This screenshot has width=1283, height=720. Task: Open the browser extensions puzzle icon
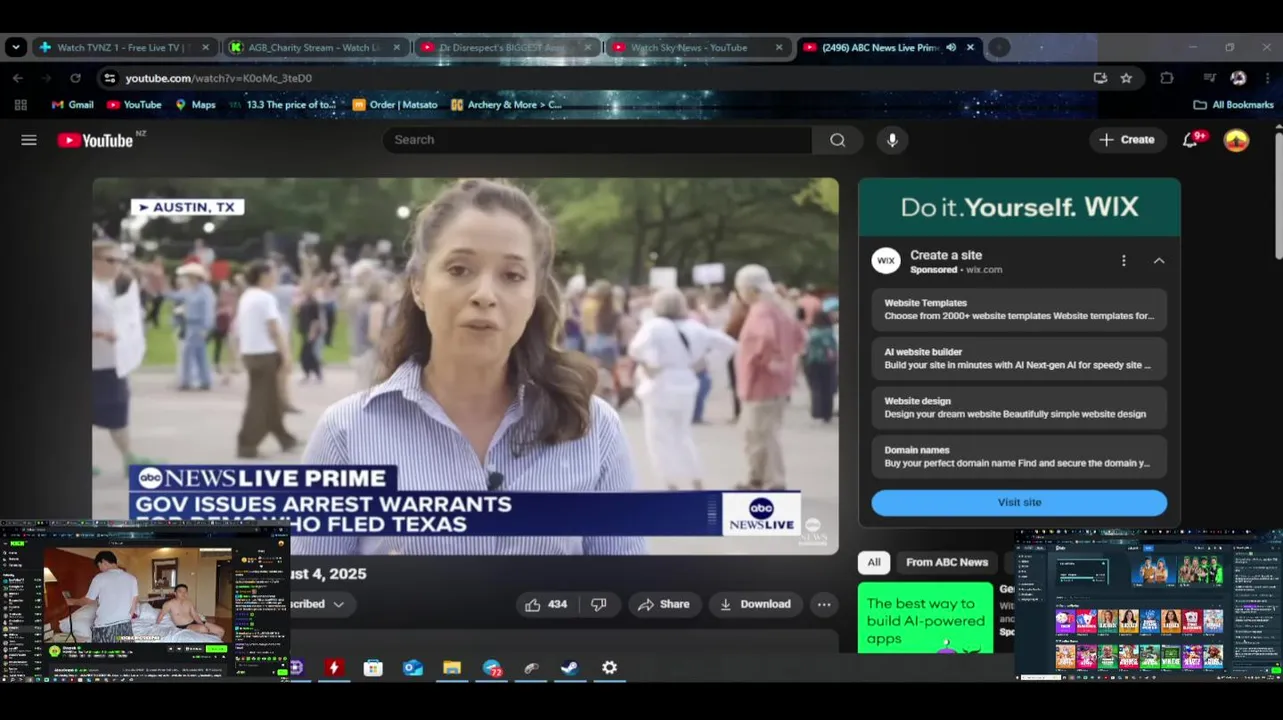click(x=1166, y=78)
